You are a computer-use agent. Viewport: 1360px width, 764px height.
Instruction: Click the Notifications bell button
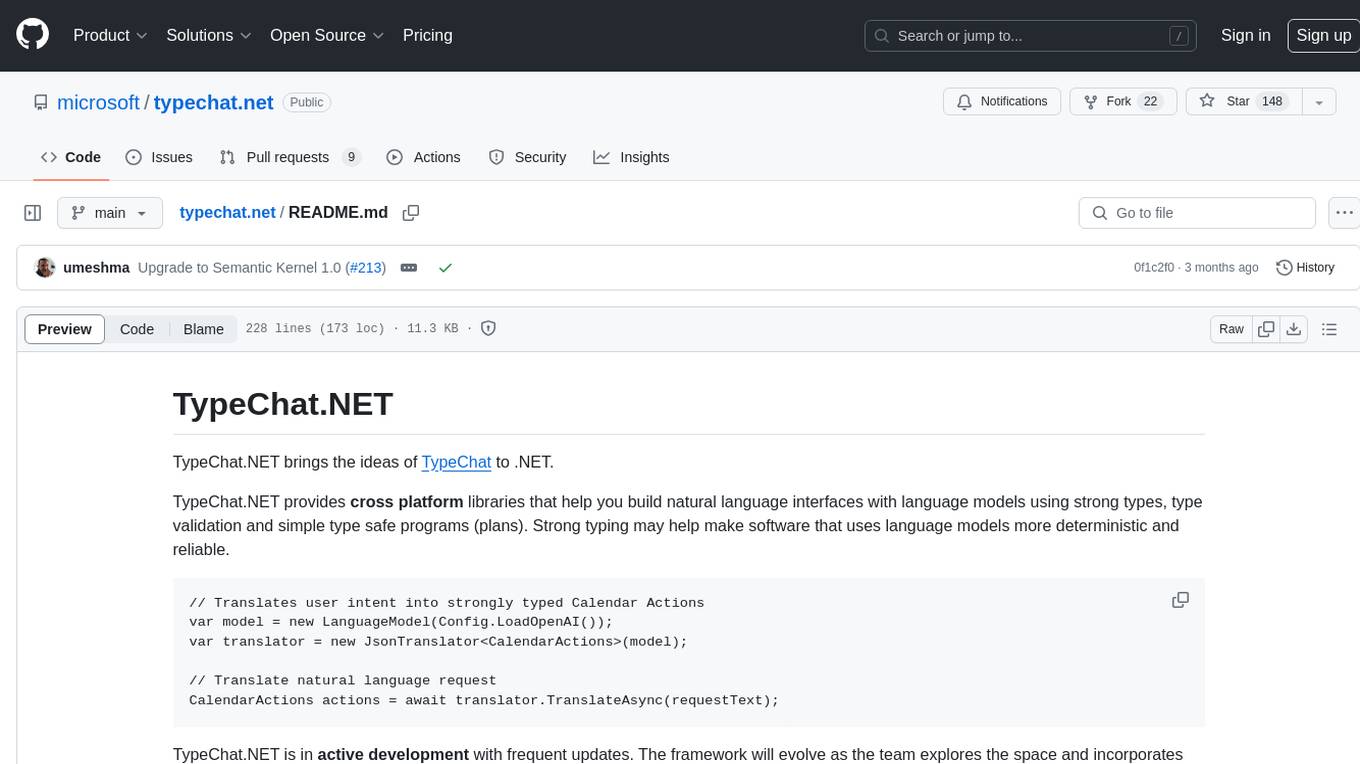pos(1002,101)
